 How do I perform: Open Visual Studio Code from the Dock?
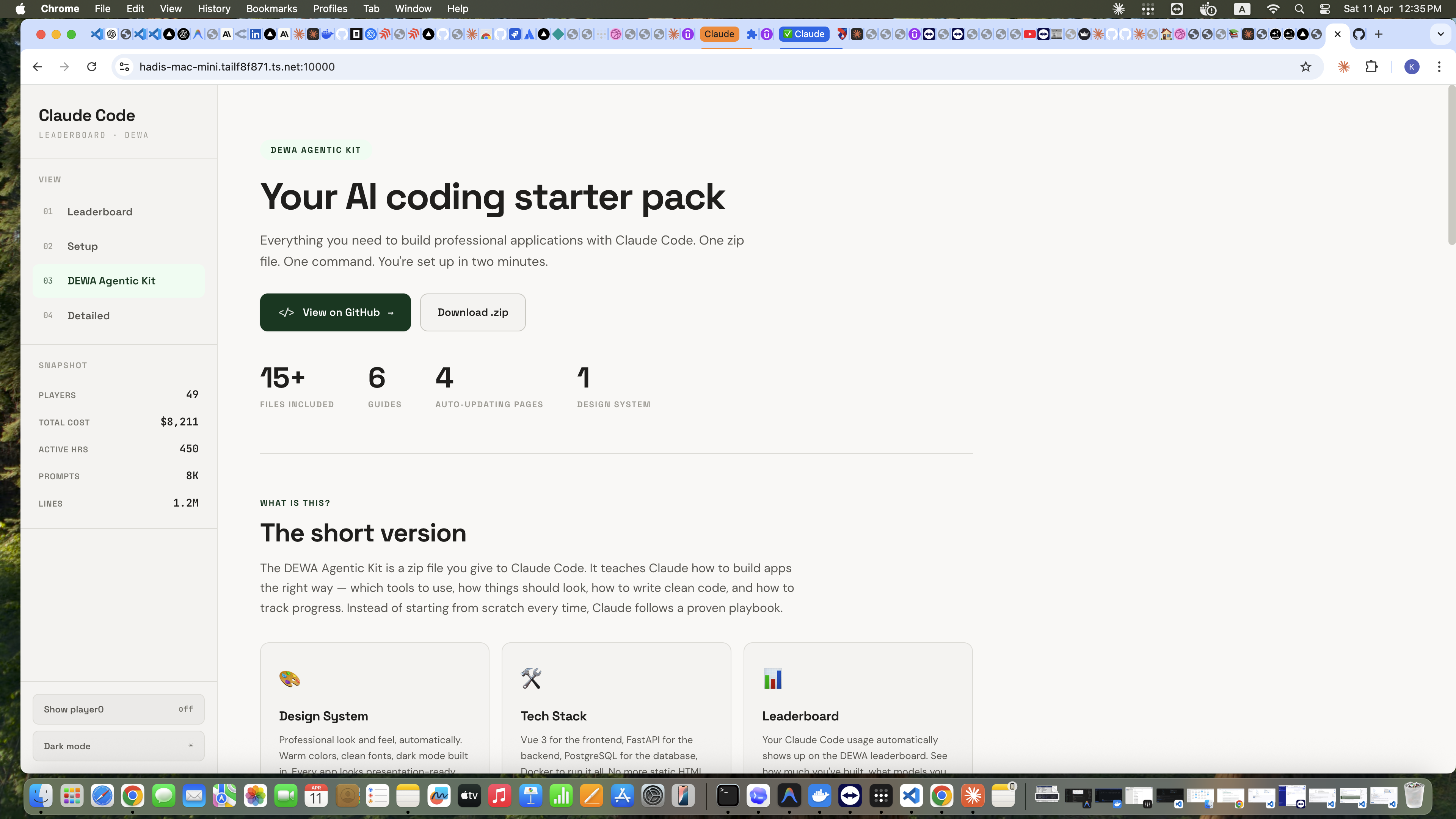coord(911,796)
